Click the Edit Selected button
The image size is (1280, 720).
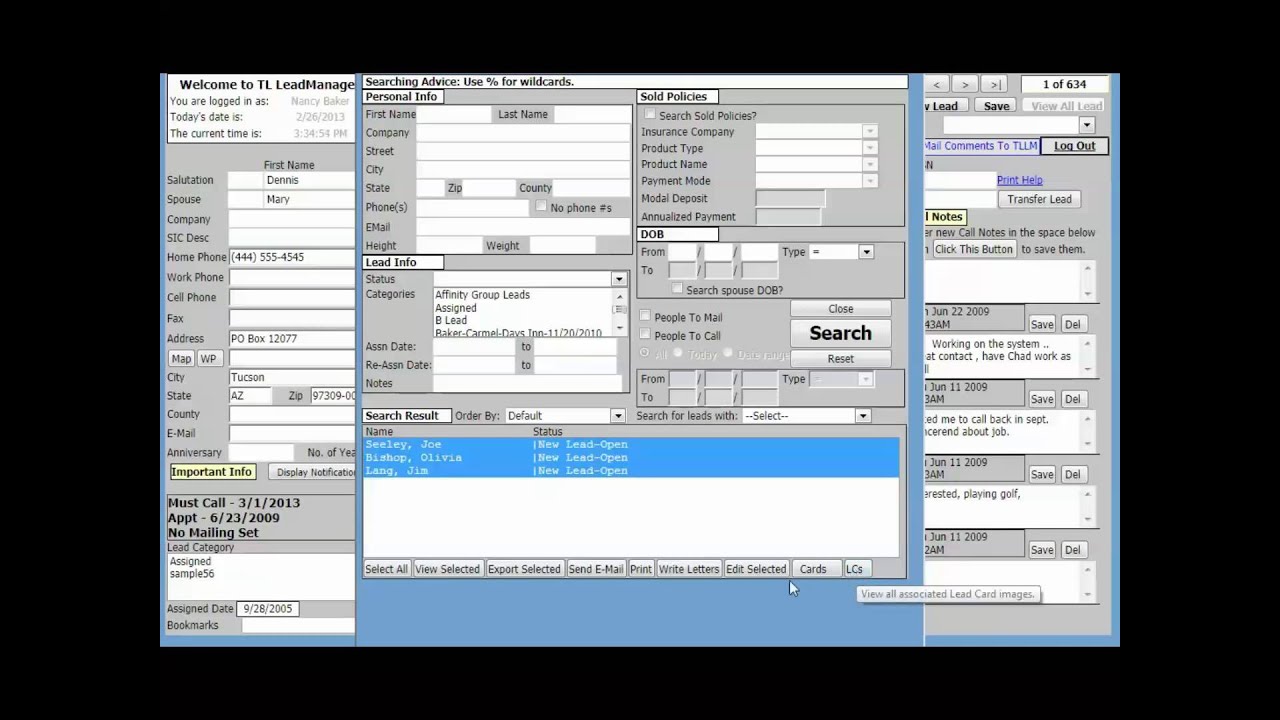[756, 570]
